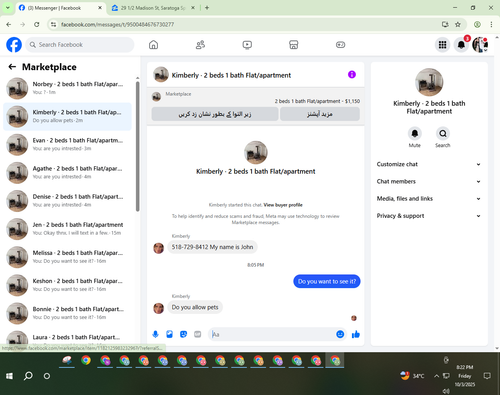
Task: Open notifications bell
Action: pos(461,45)
